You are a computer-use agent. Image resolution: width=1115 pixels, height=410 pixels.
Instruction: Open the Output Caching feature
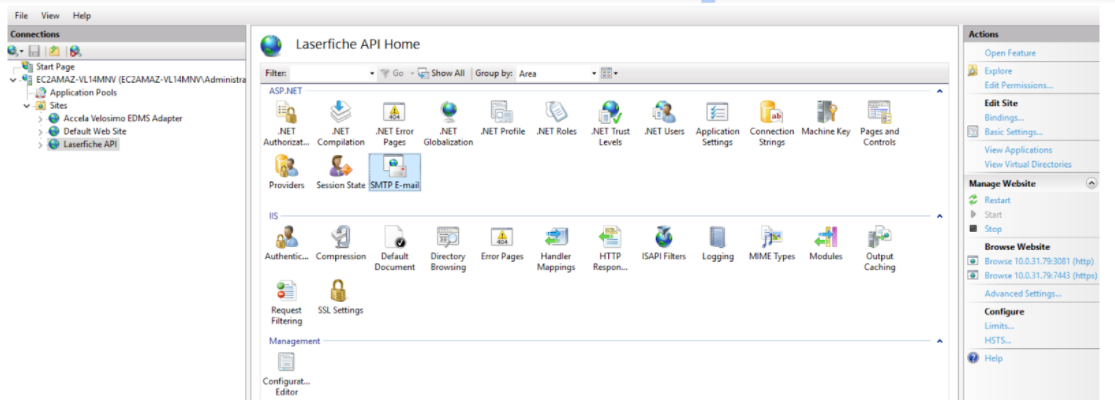[x=880, y=248]
